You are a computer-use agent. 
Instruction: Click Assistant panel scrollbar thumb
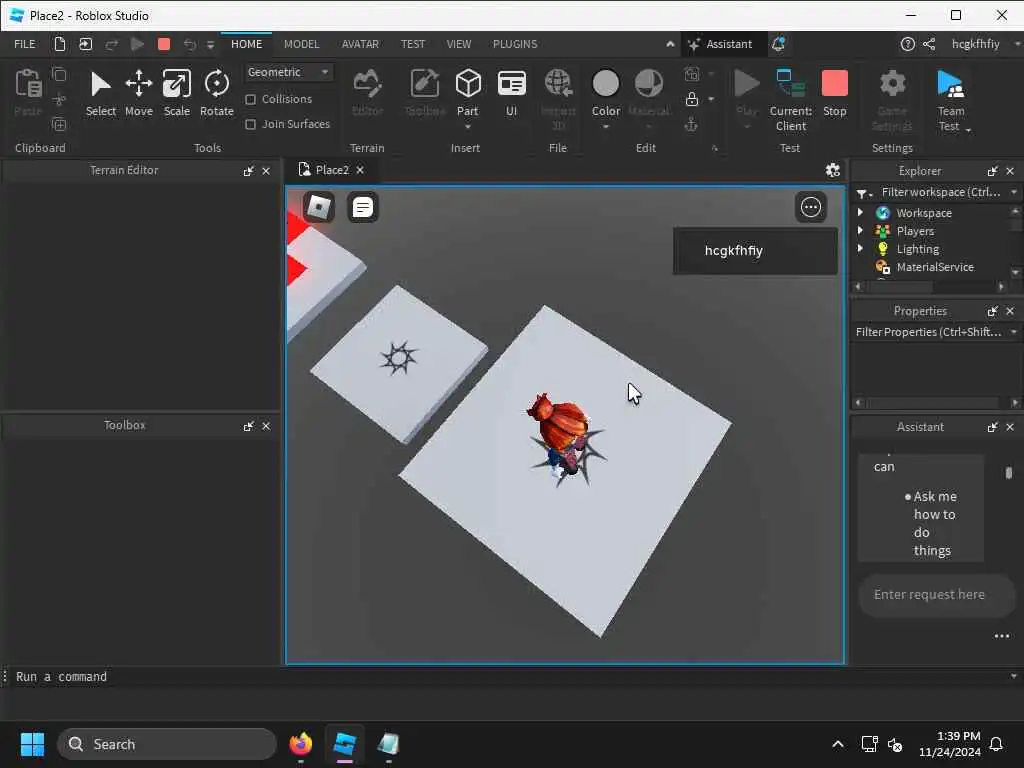(x=1008, y=473)
